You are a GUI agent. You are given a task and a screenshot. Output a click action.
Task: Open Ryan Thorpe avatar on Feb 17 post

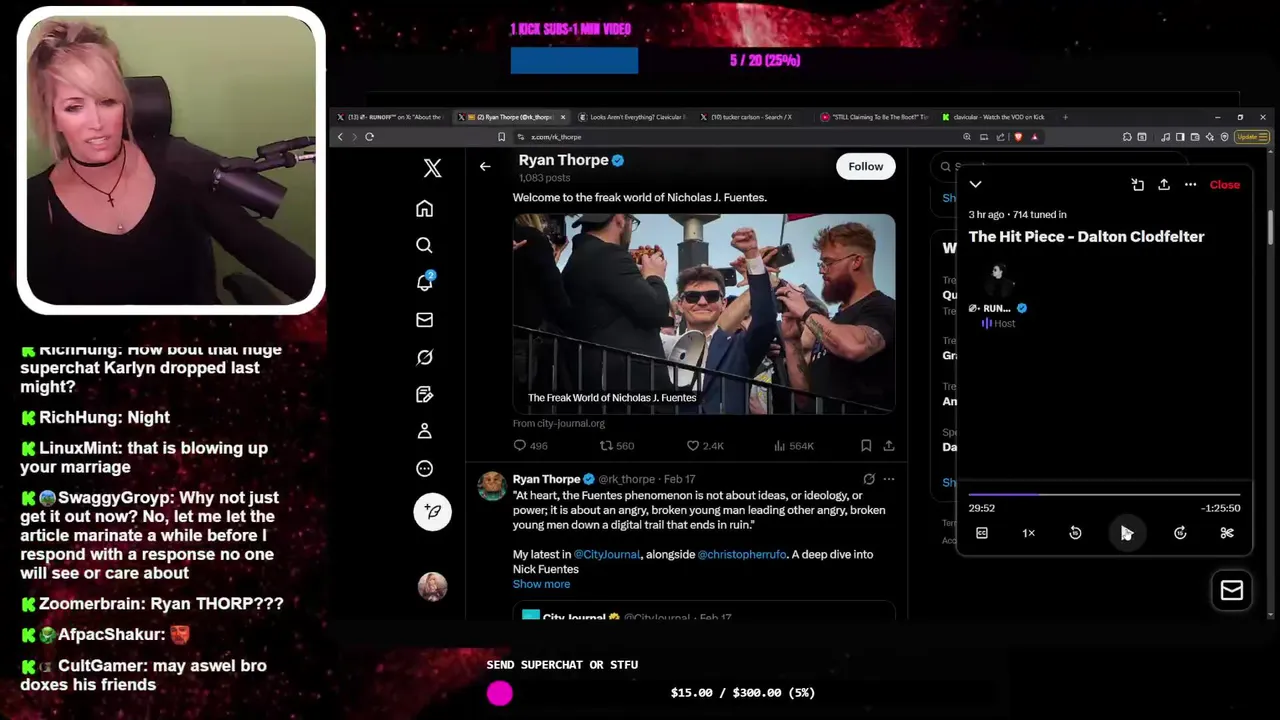(492, 486)
